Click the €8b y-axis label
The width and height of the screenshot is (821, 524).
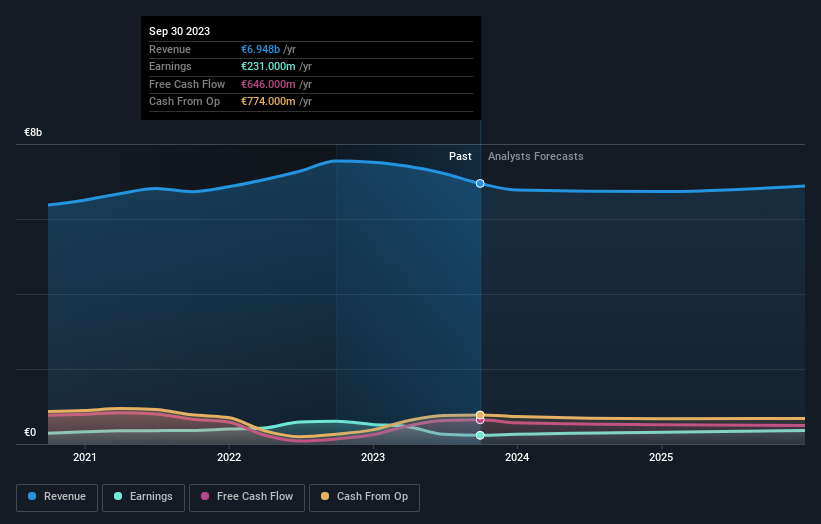pos(33,132)
